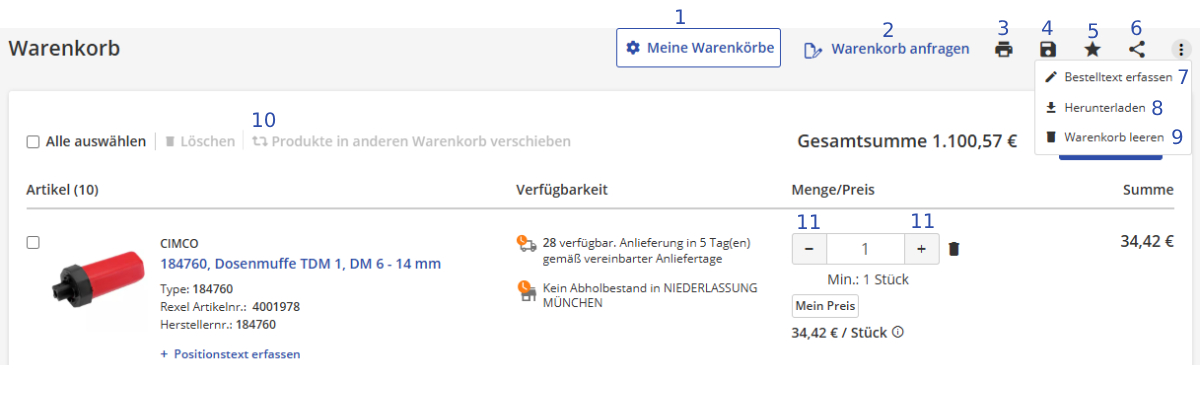Click the Min.: 1 Stück text
The width and height of the screenshot is (1200, 400).
868,279
